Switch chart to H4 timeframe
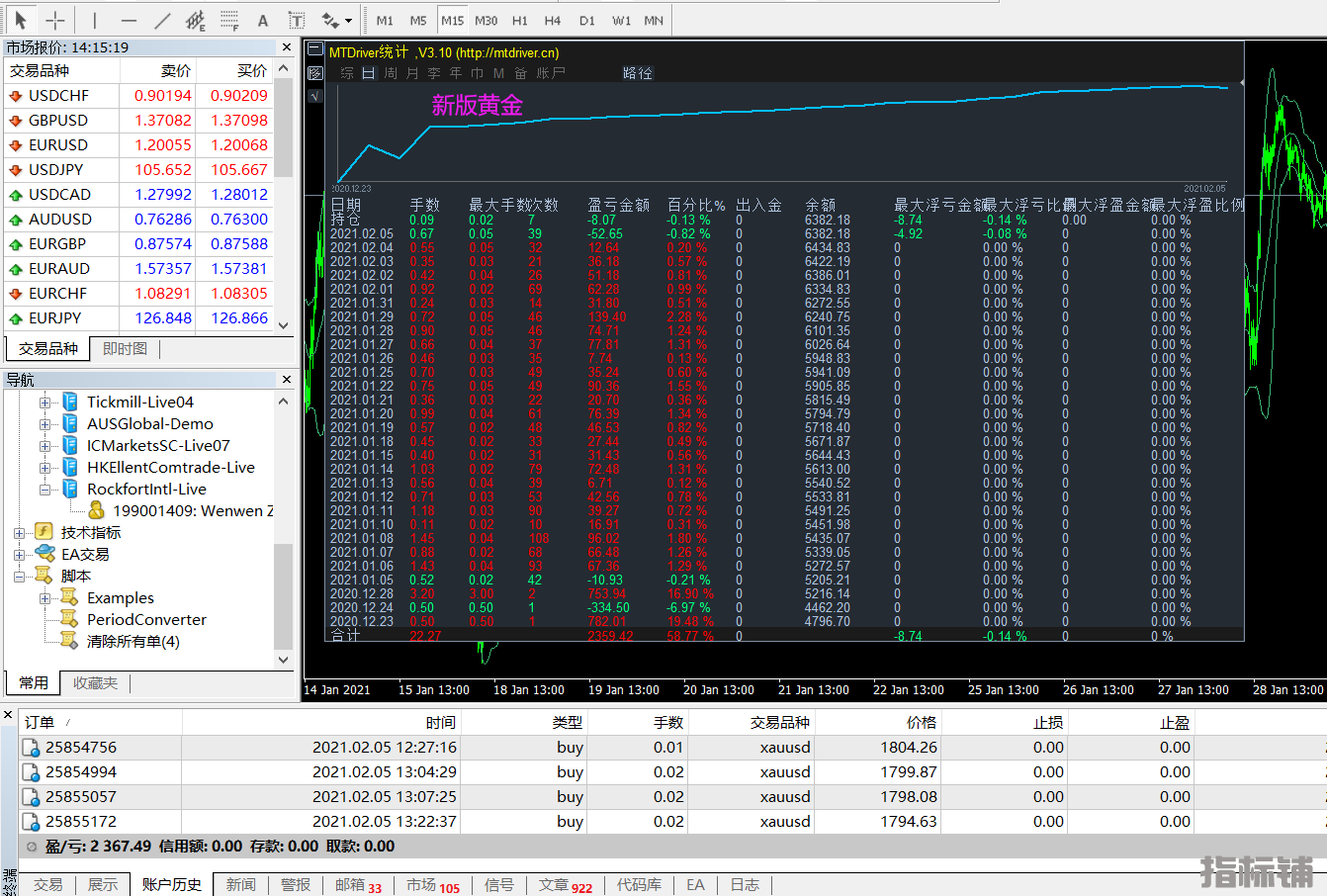Image resolution: width=1327 pixels, height=896 pixels. [x=553, y=20]
